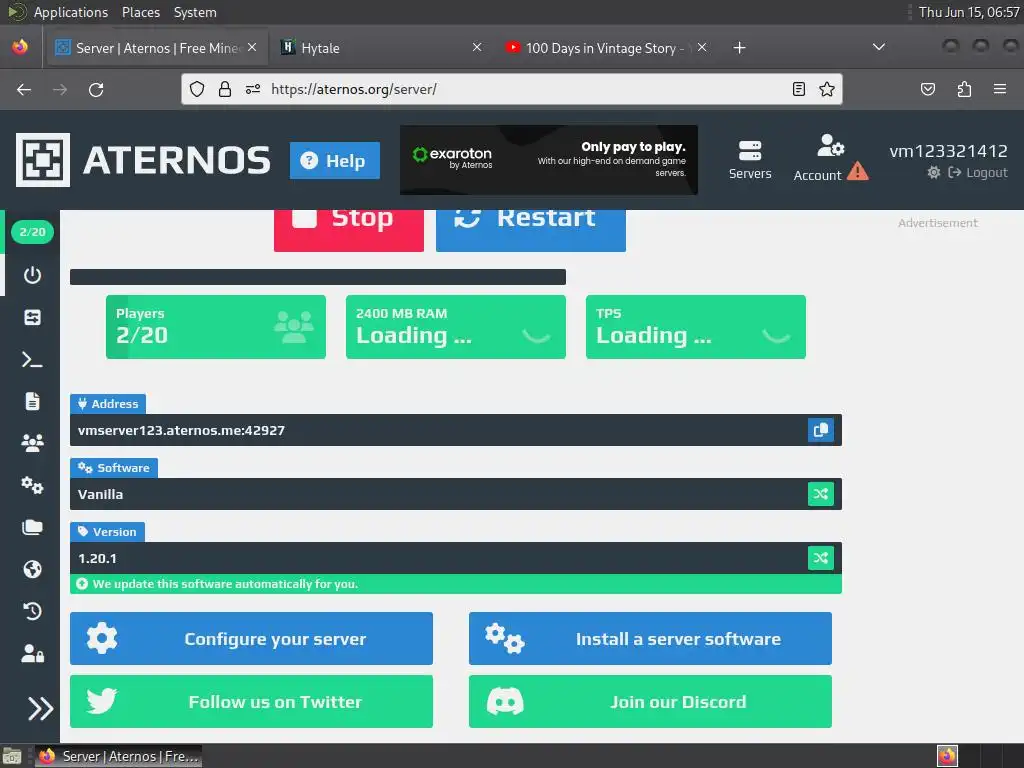Image resolution: width=1024 pixels, height=768 pixels.
Task: Bookmark this page with star icon
Action: (x=827, y=89)
